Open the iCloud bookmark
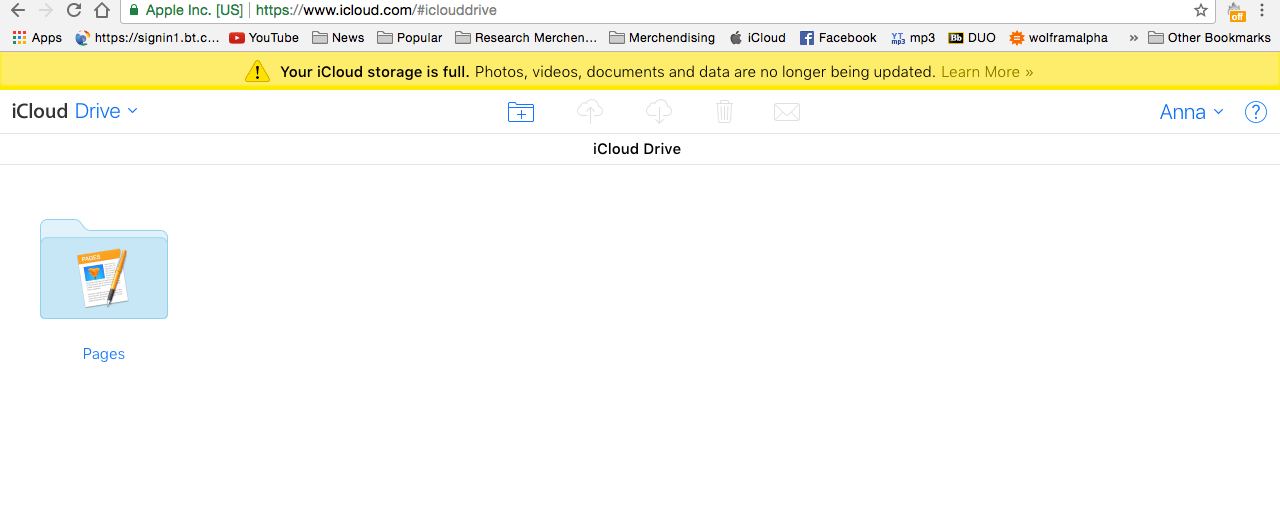Viewport: 1280px width, 529px height. (x=758, y=38)
